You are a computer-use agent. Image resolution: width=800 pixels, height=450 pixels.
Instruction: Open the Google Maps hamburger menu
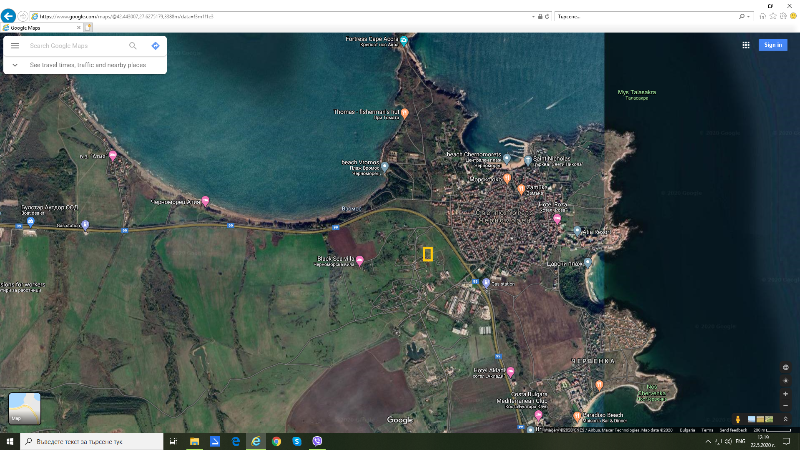15,46
